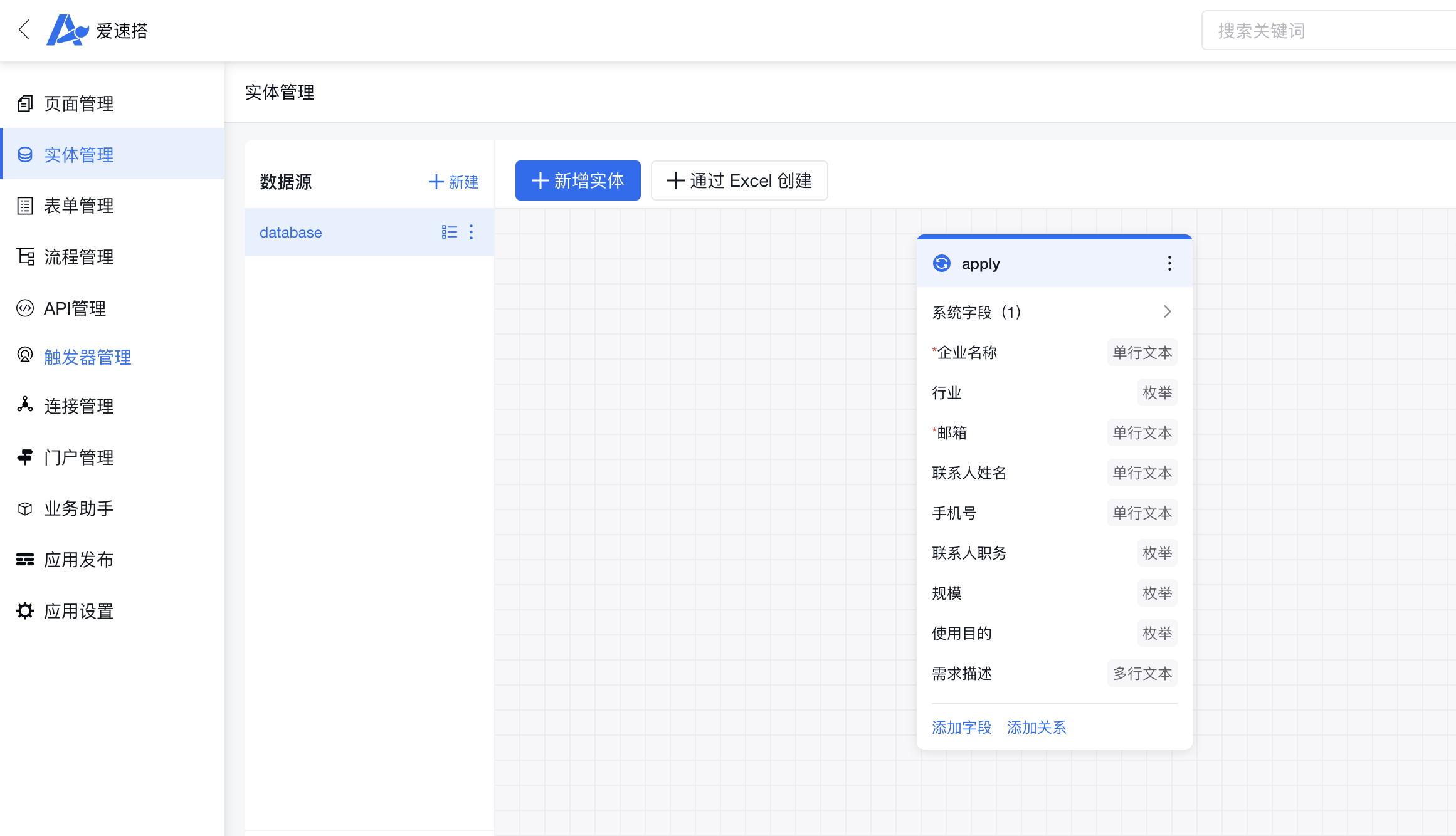Click the 实体管理 page title
This screenshot has height=836, width=1456.
280,92
